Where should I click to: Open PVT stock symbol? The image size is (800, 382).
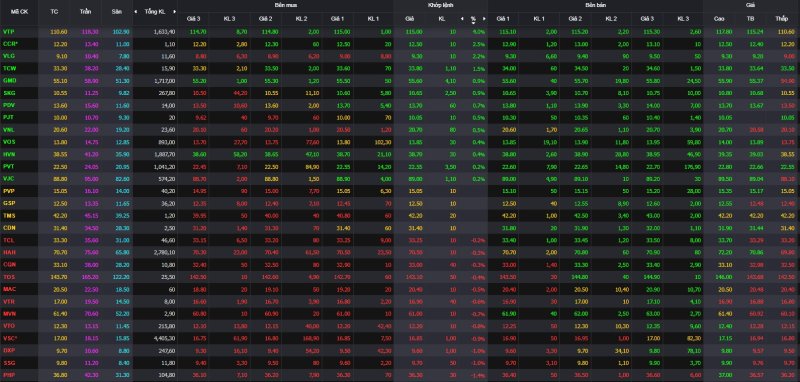point(8,166)
